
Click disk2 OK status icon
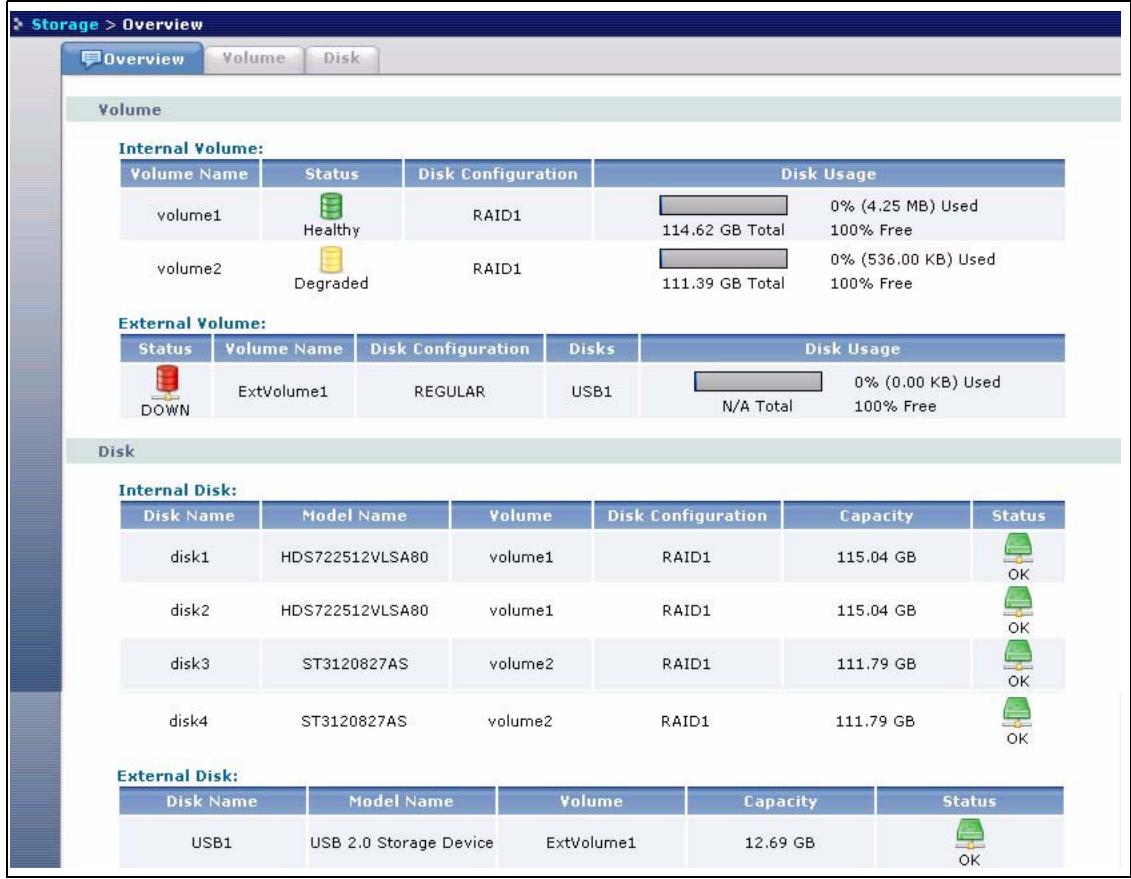1018,601
